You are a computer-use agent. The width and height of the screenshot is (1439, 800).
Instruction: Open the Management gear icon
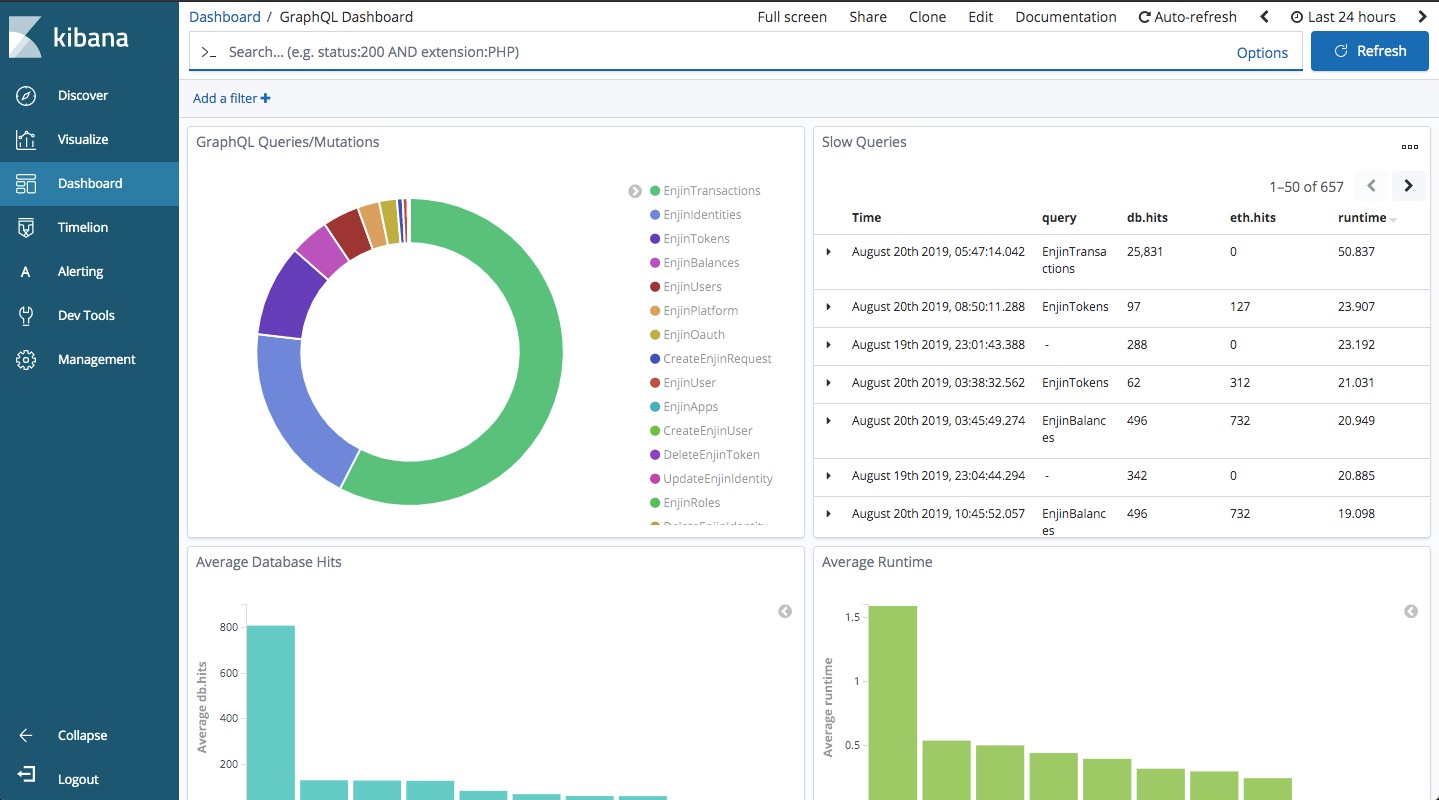coord(27,360)
